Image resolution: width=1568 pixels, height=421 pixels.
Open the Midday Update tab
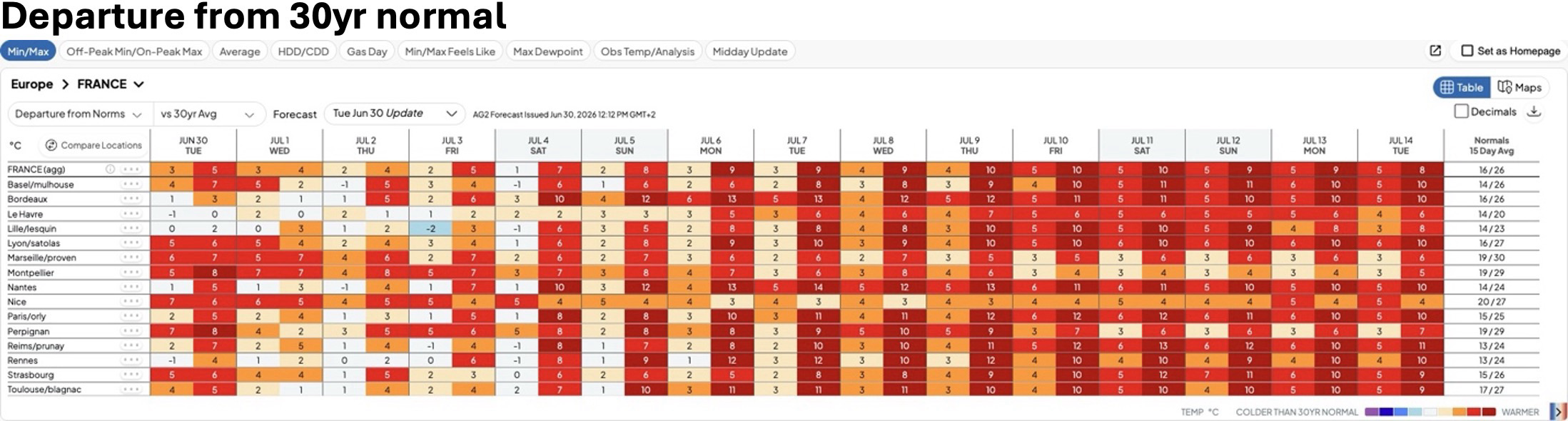750,51
